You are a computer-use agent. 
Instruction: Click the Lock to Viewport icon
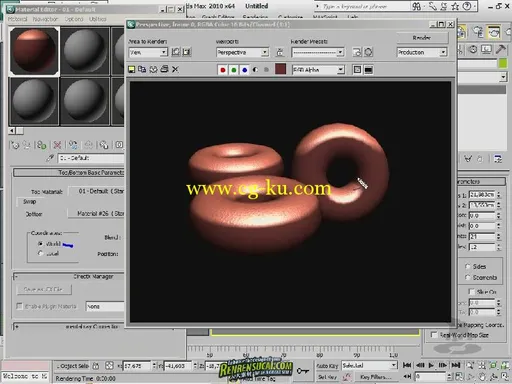(x=280, y=52)
